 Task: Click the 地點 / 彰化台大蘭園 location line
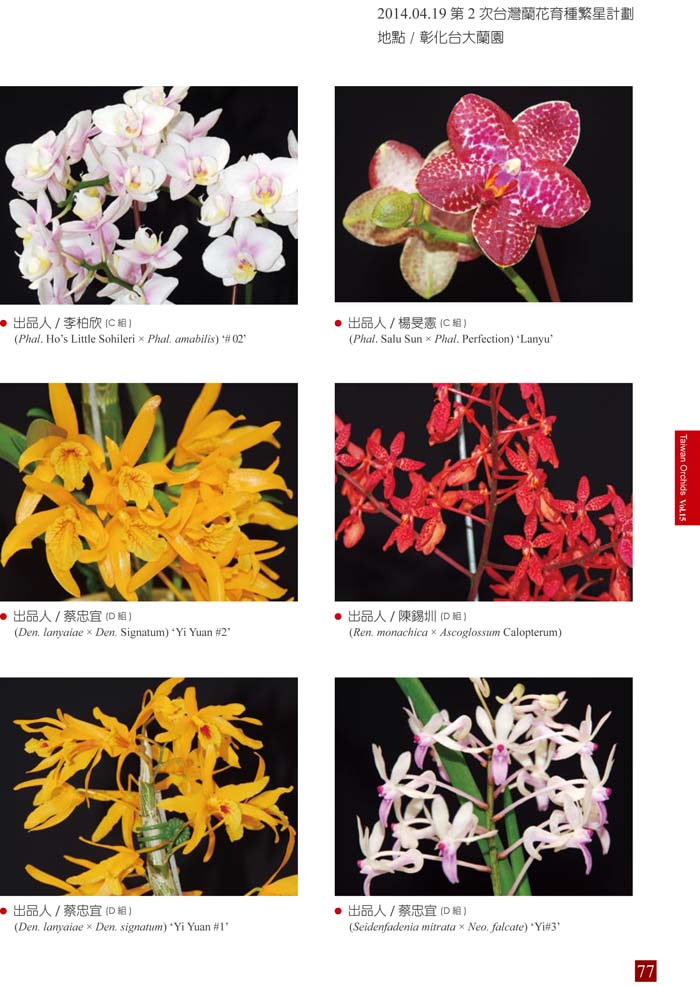point(440,38)
